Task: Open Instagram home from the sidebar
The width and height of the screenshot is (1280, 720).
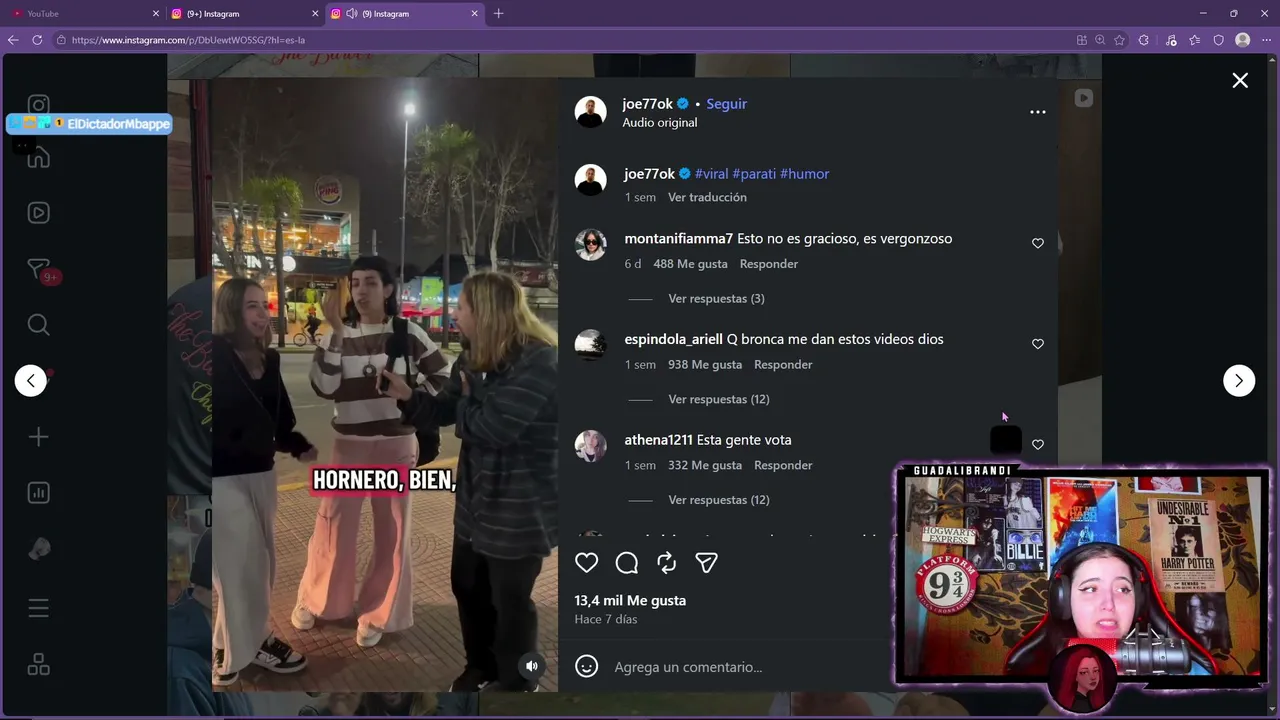Action: [x=39, y=157]
